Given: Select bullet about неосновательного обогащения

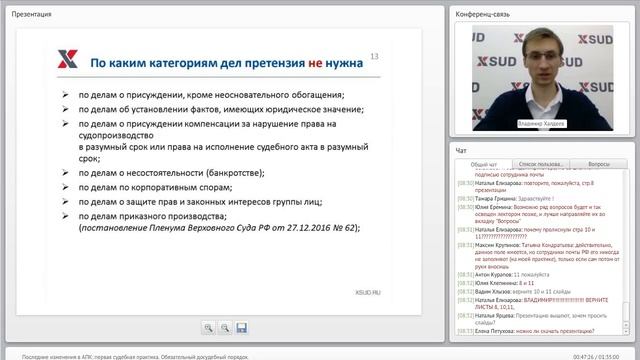Looking at the screenshot, I should [211, 95].
